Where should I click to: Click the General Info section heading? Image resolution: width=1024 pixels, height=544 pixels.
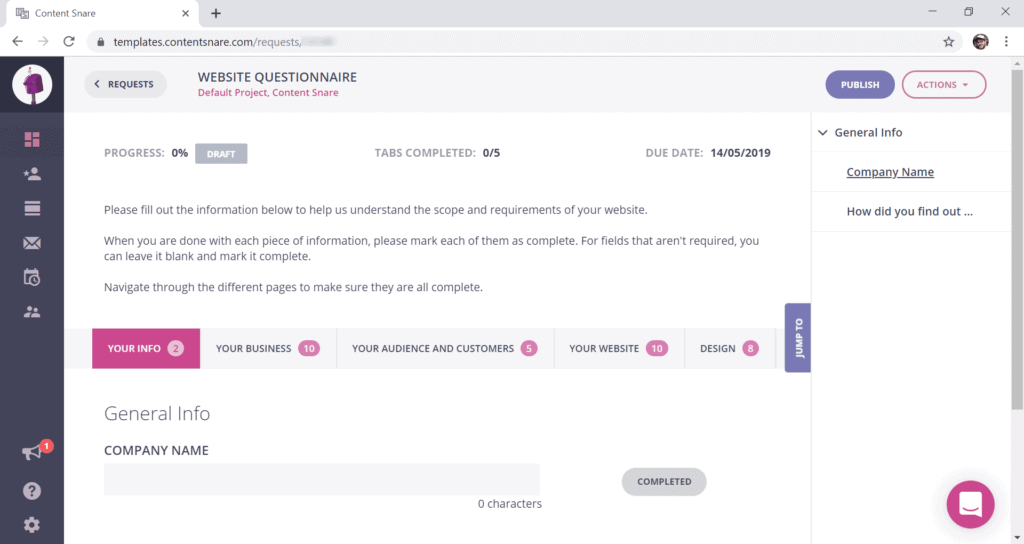157,413
